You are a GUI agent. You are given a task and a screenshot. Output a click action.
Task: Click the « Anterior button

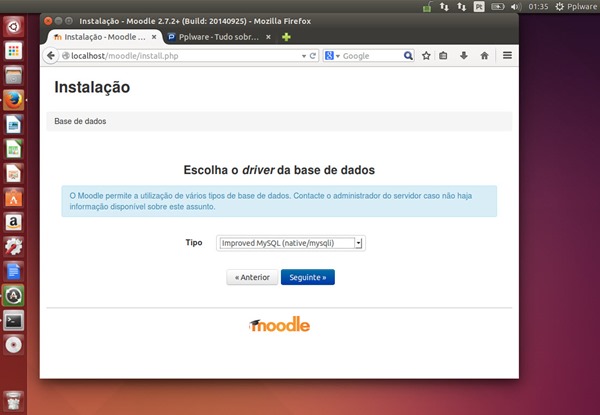[252, 277]
